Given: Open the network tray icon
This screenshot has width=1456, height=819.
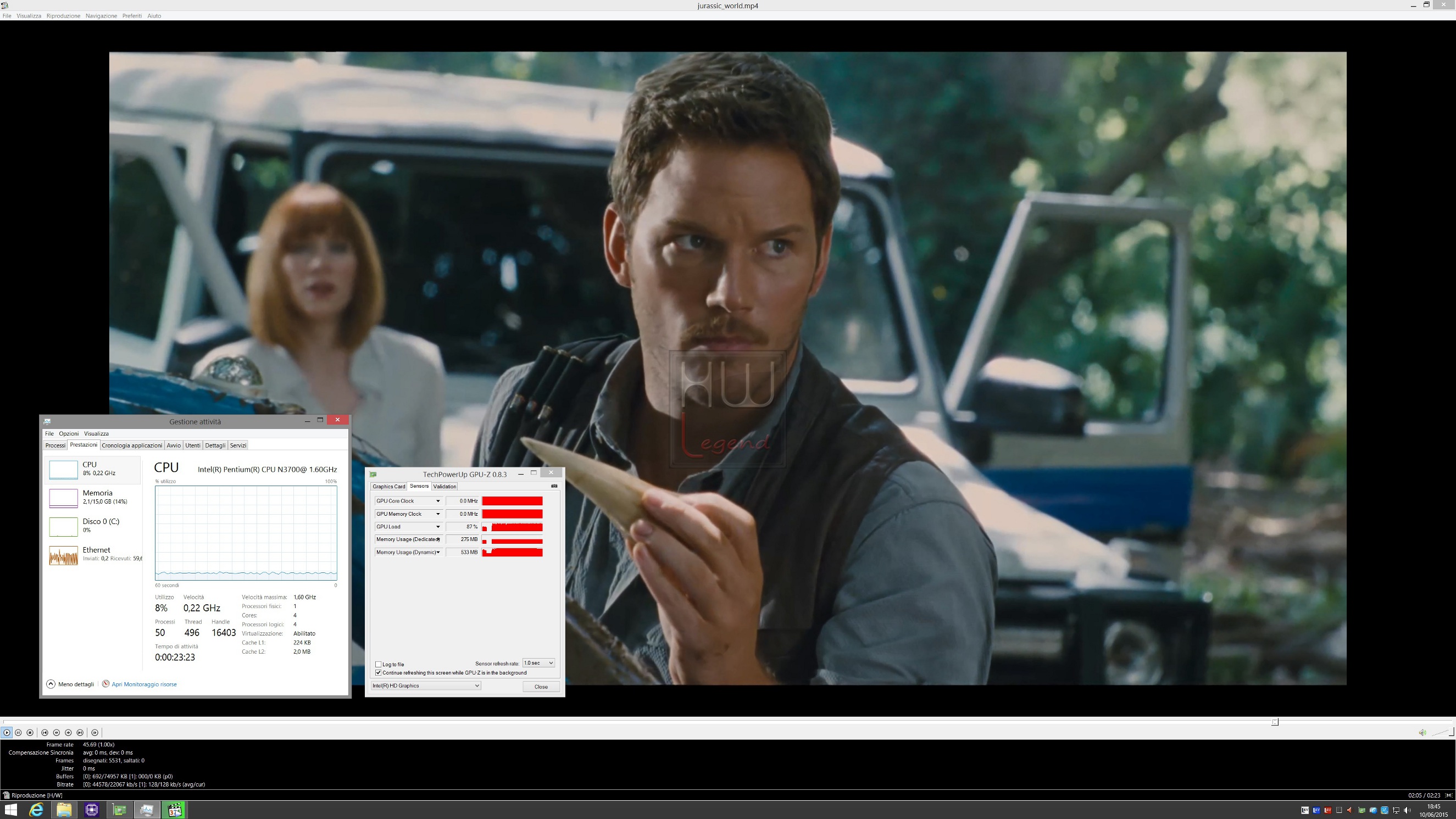Looking at the screenshot, I should pyautogui.click(x=1396, y=811).
